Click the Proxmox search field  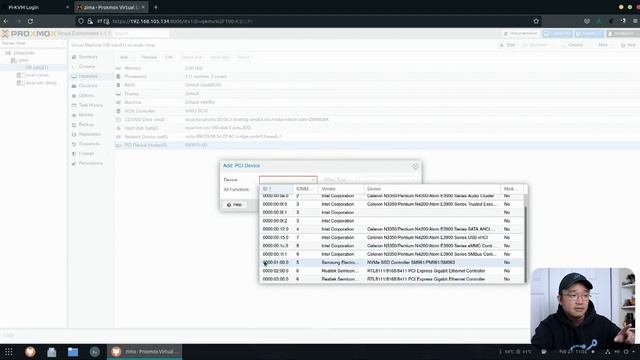(141, 33)
